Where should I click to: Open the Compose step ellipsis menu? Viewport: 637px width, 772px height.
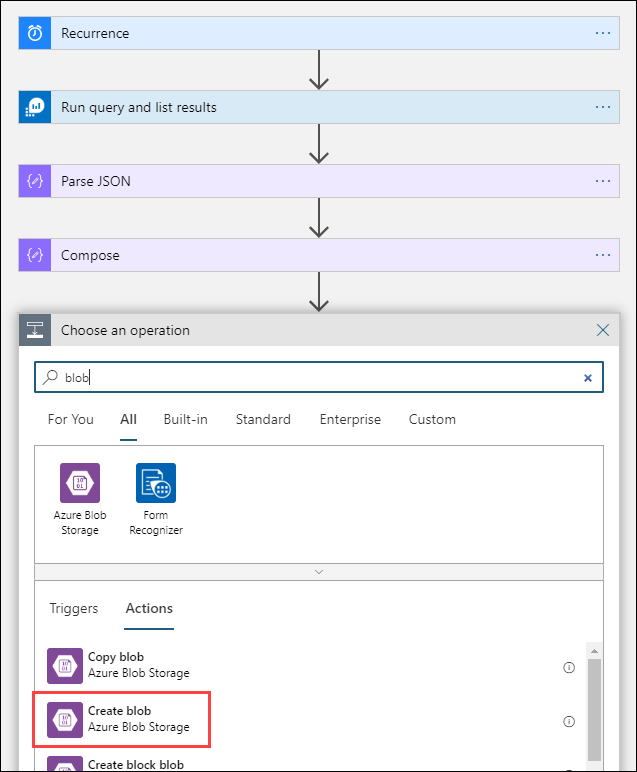(x=602, y=255)
